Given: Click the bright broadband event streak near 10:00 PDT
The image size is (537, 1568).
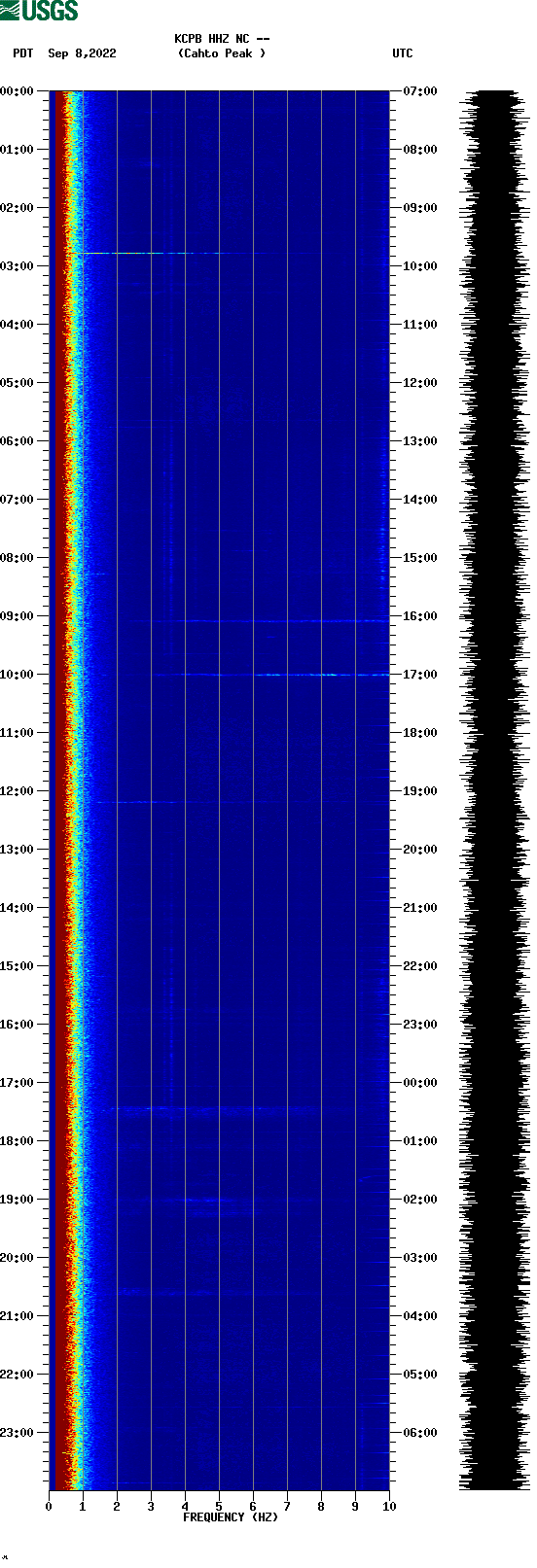Looking at the screenshot, I should [x=272, y=675].
